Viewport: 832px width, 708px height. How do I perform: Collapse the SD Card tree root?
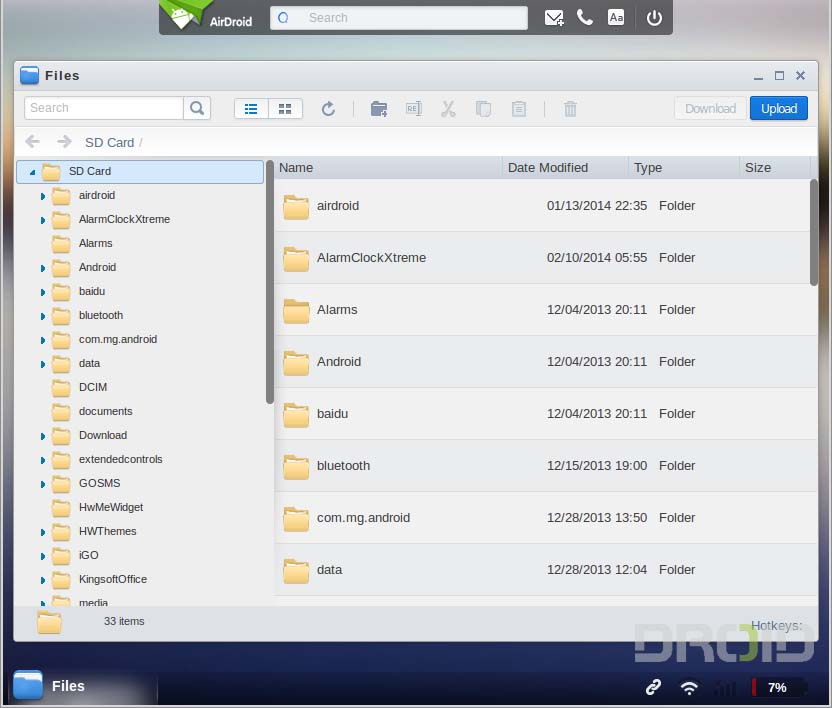point(32,172)
